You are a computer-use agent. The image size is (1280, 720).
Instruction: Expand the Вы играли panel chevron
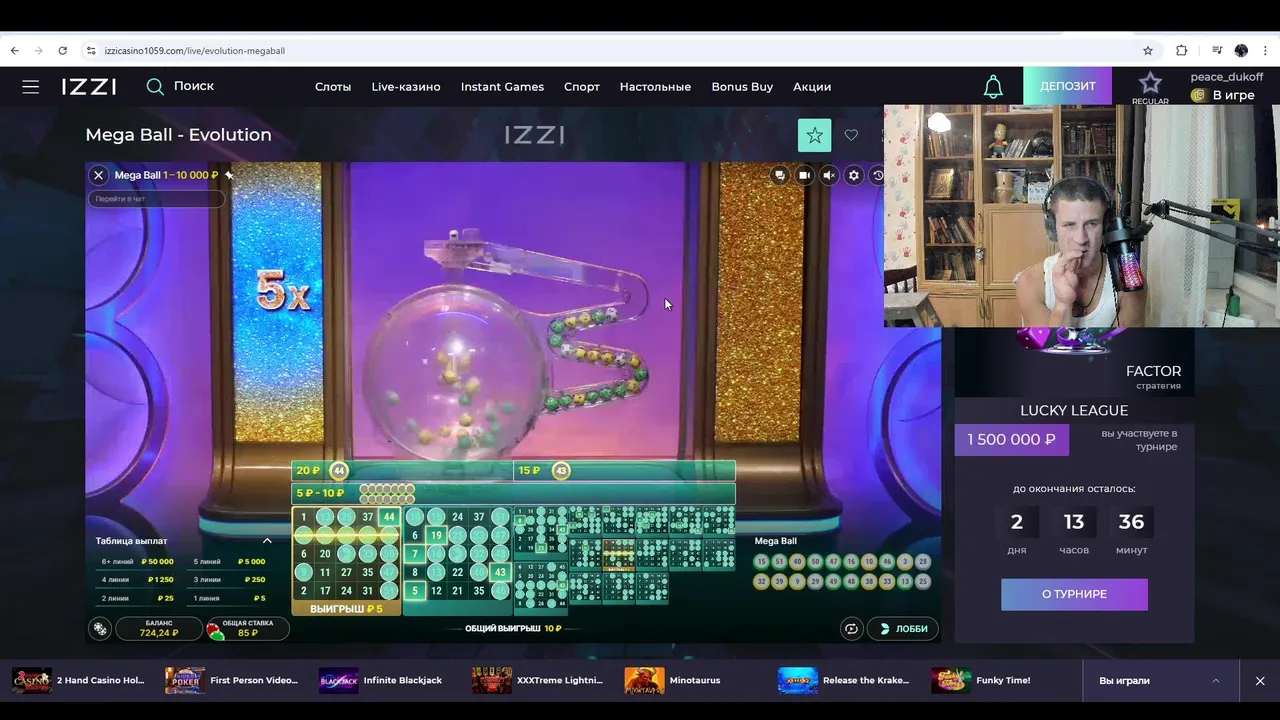pos(1216,681)
